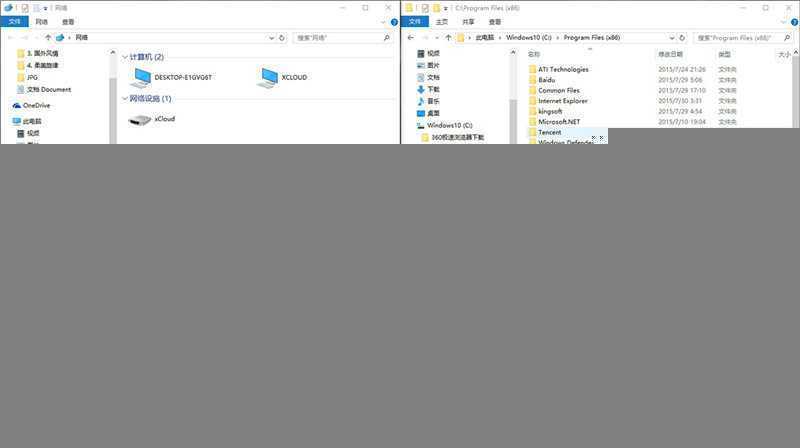Click the search magnifier in Network window
800x448 pixels.
[x=387, y=38]
